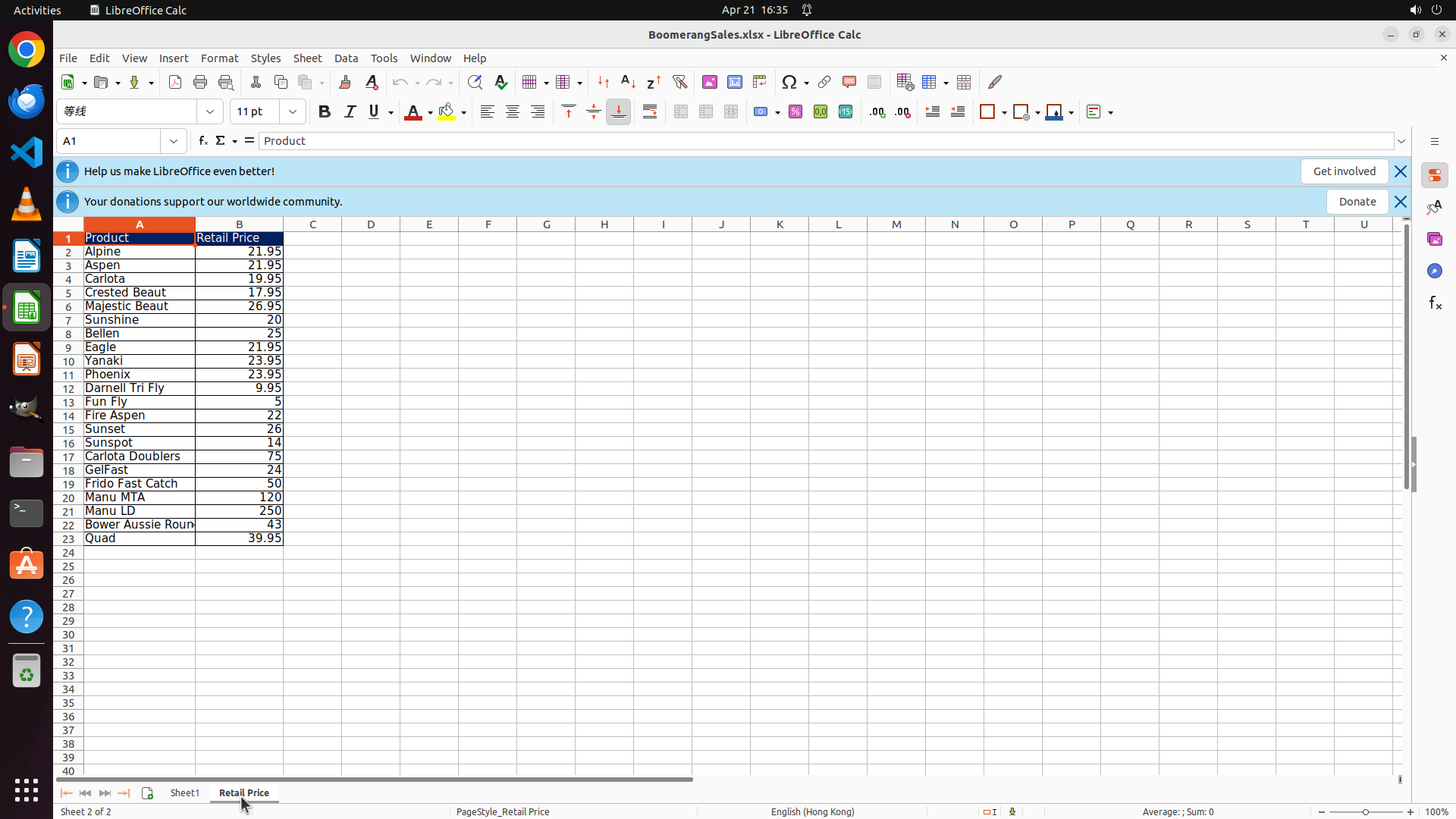
Task: Adjust the zoom slider in status bar
Action: (x=1366, y=811)
